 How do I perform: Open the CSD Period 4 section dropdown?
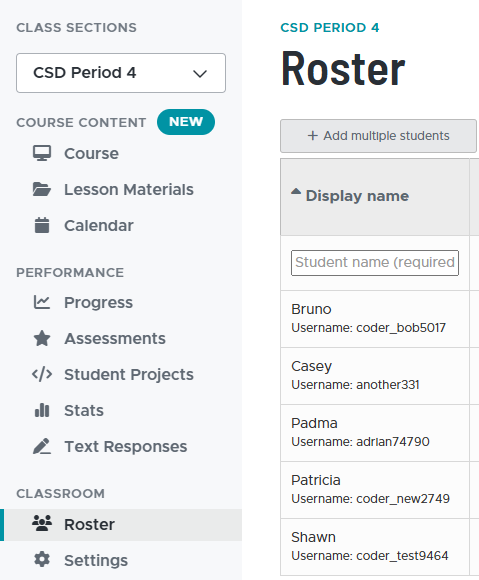coord(121,73)
